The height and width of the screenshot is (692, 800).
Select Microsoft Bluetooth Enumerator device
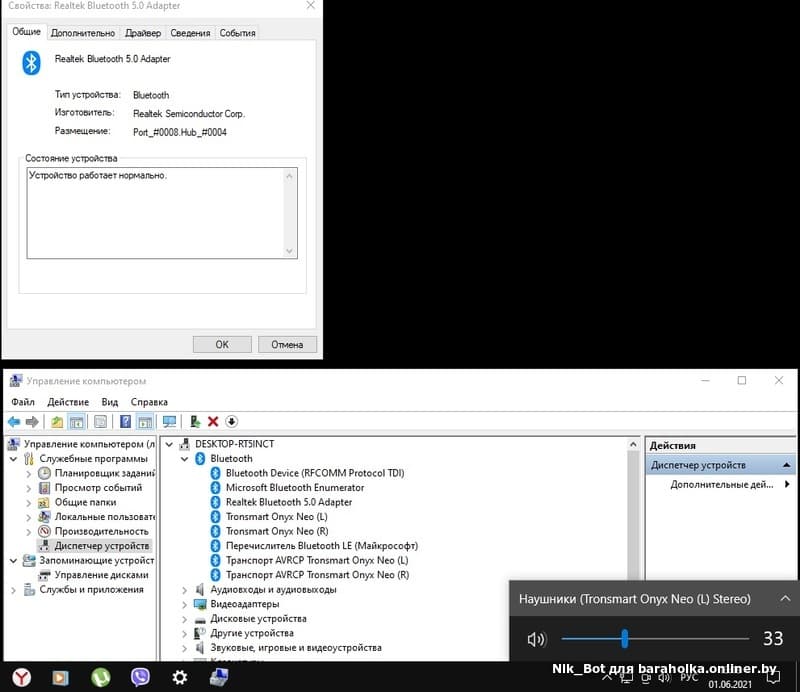295,487
